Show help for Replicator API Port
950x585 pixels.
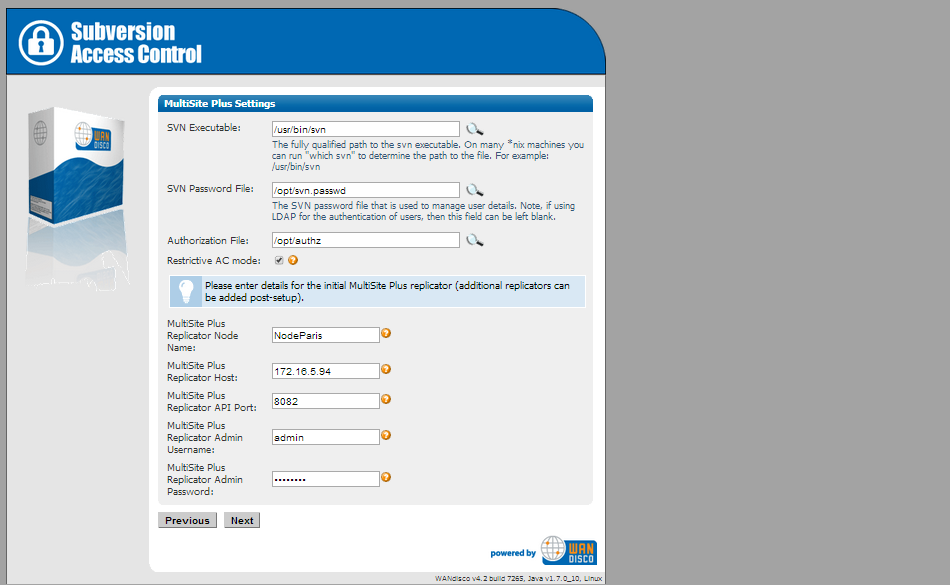[x=386, y=399]
